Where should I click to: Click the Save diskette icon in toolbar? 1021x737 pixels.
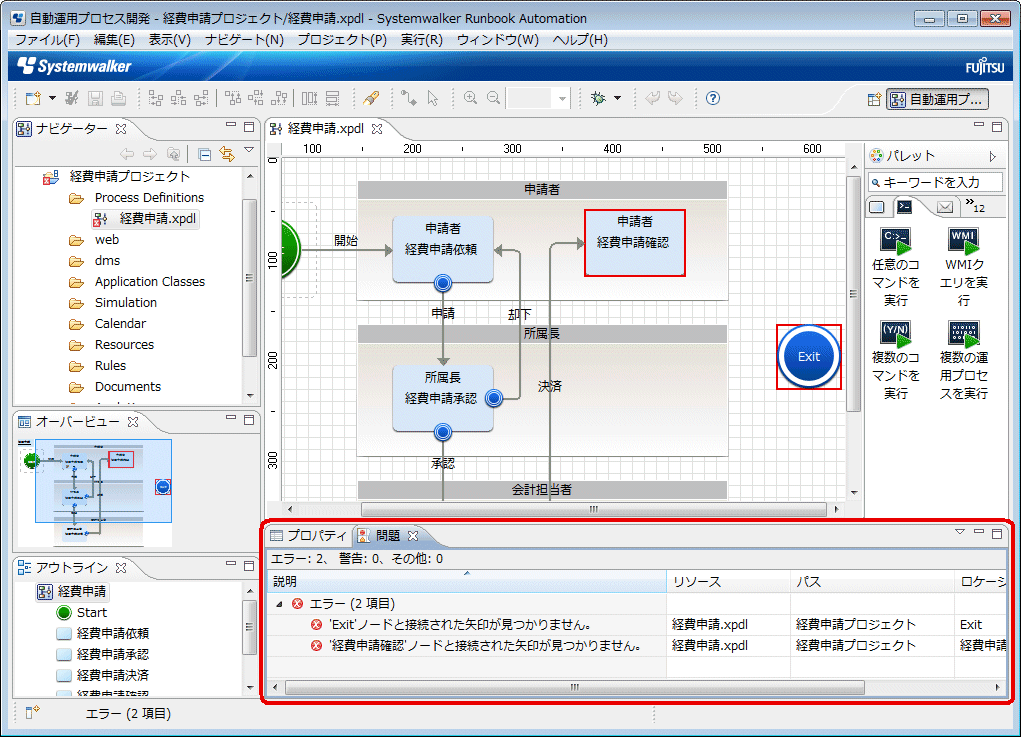[x=95, y=98]
